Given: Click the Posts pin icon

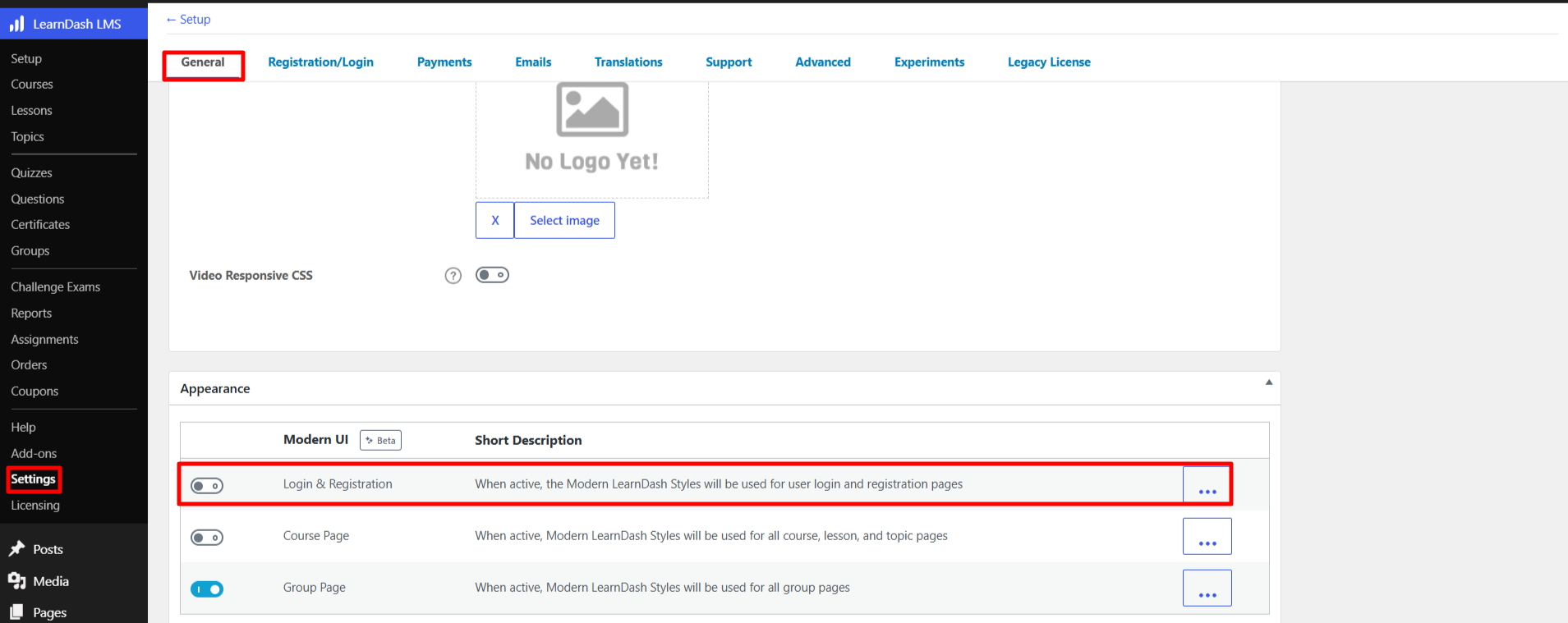Looking at the screenshot, I should (16, 549).
